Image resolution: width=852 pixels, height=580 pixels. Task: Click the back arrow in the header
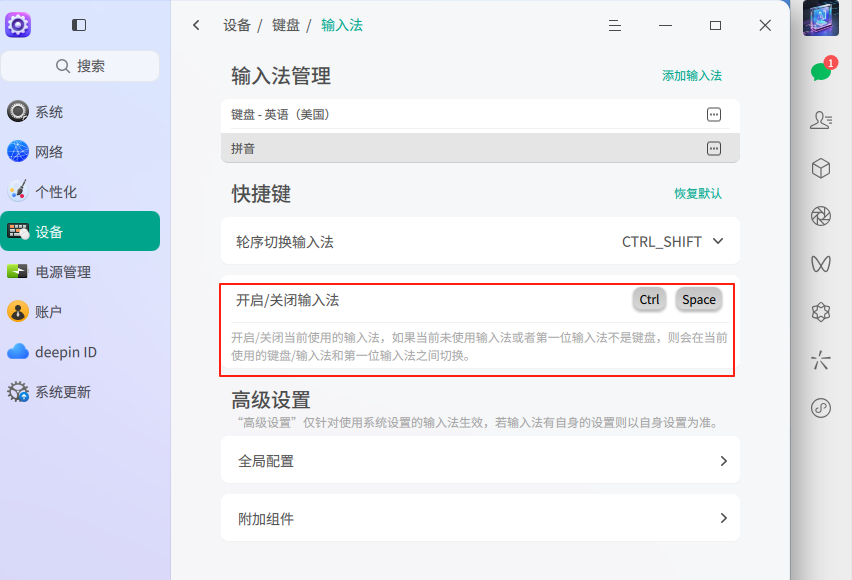196,25
